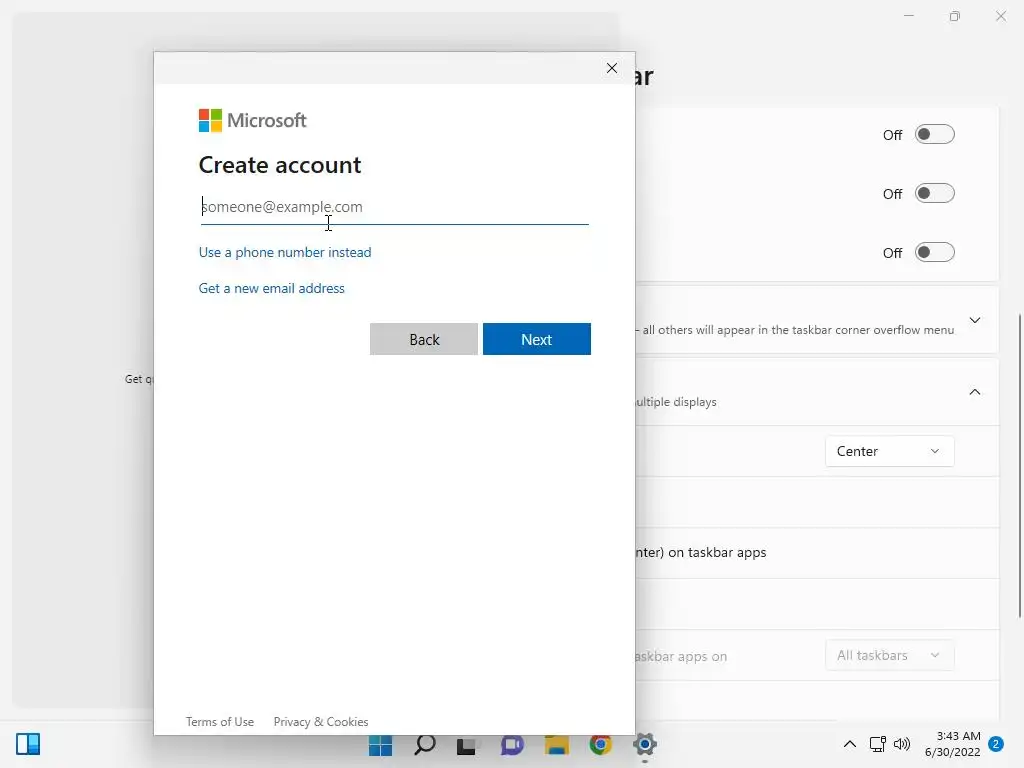Screen dimensions: 1024x768
Task: Open File Explorer from the taskbar
Action: click(x=557, y=744)
